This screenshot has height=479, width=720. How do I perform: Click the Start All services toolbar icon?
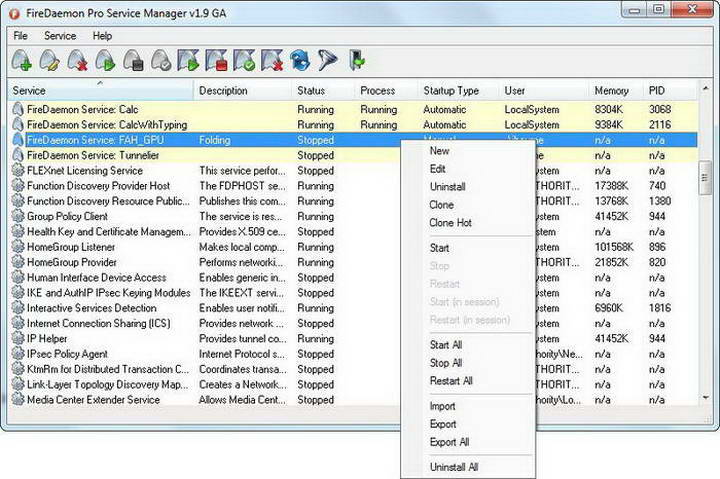[x=188, y=60]
